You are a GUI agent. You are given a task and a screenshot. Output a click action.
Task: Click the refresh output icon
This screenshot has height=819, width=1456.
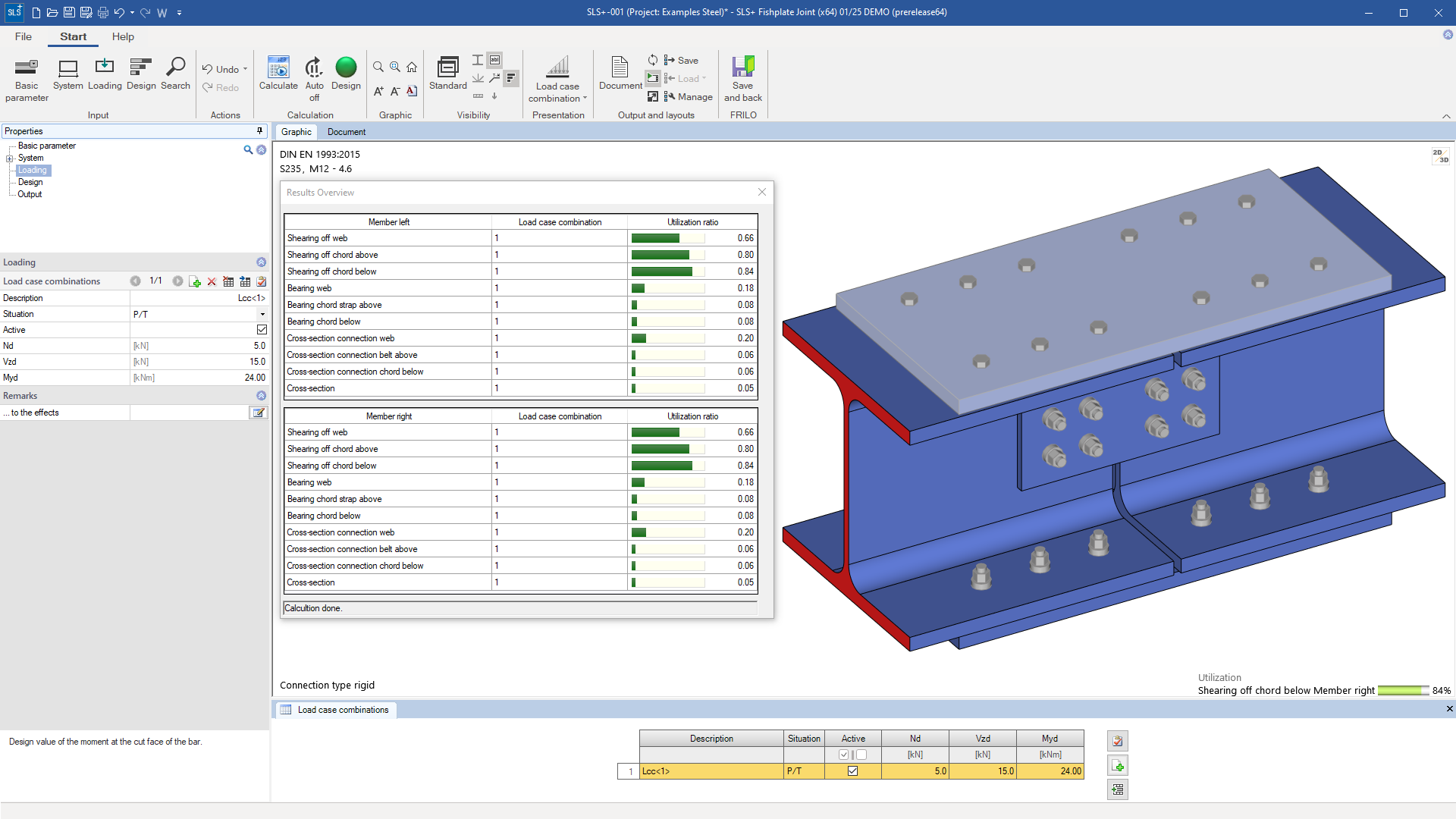(653, 60)
